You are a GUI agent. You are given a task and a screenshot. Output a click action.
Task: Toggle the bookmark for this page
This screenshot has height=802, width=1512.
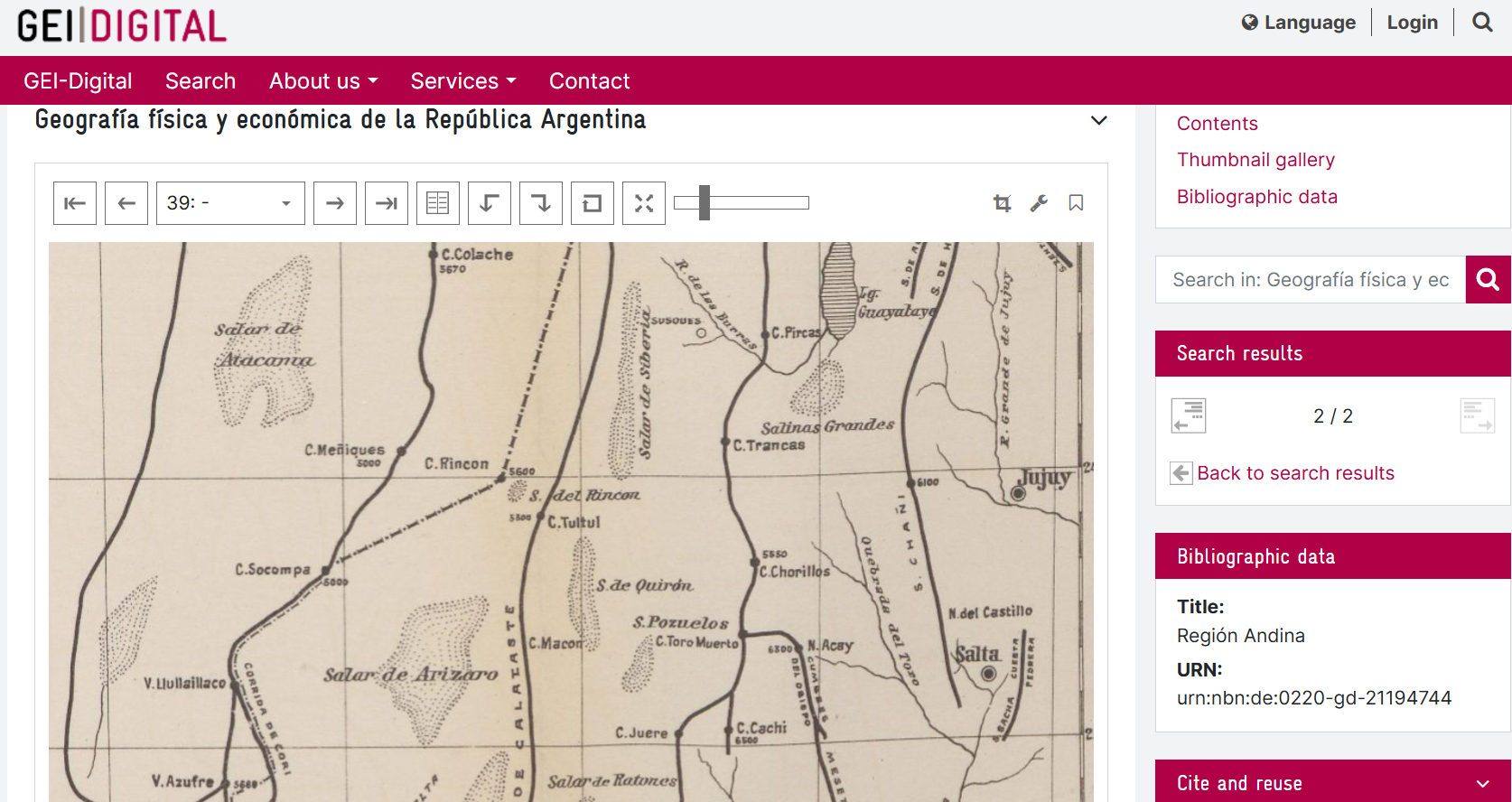click(x=1076, y=203)
